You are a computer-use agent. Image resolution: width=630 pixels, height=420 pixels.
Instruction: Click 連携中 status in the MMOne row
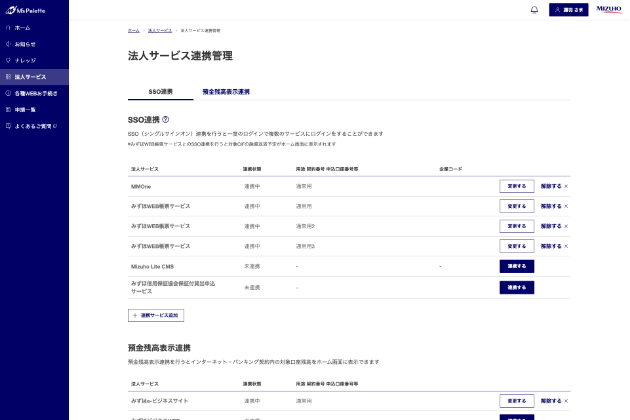click(252, 186)
